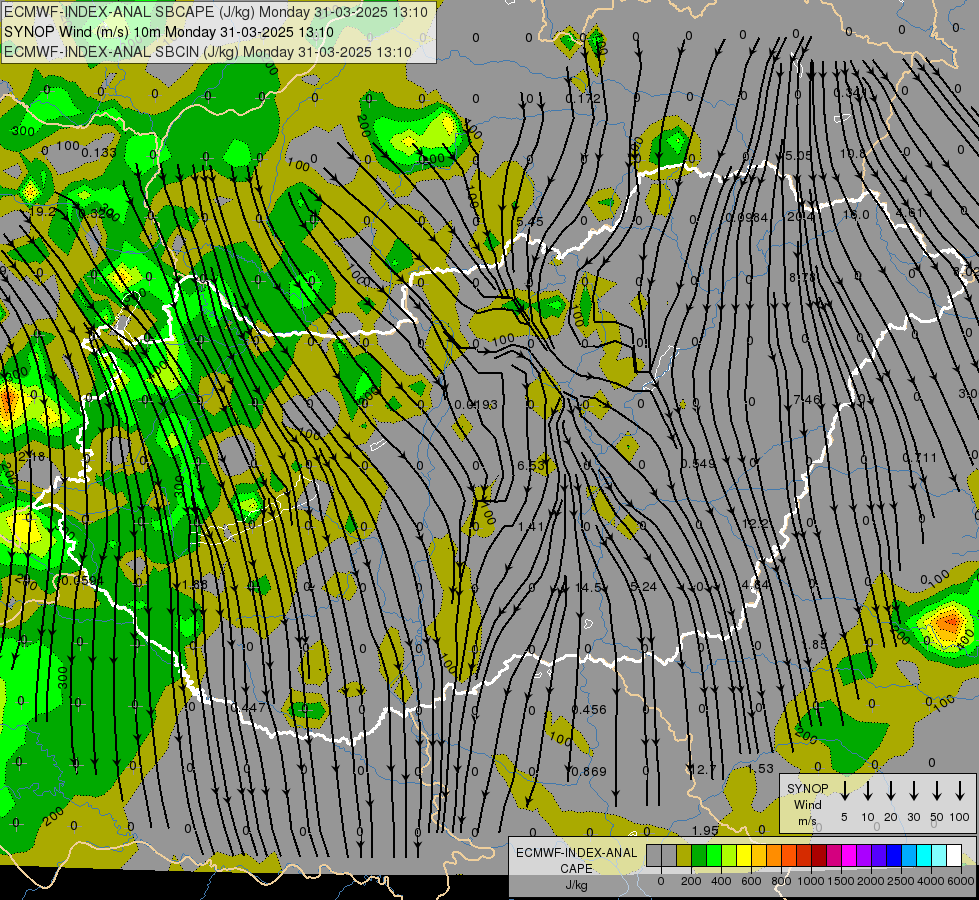Pick the dark red swatch in the CAPE legend
Screen dimensions: 979x900
pyautogui.click(x=819, y=855)
